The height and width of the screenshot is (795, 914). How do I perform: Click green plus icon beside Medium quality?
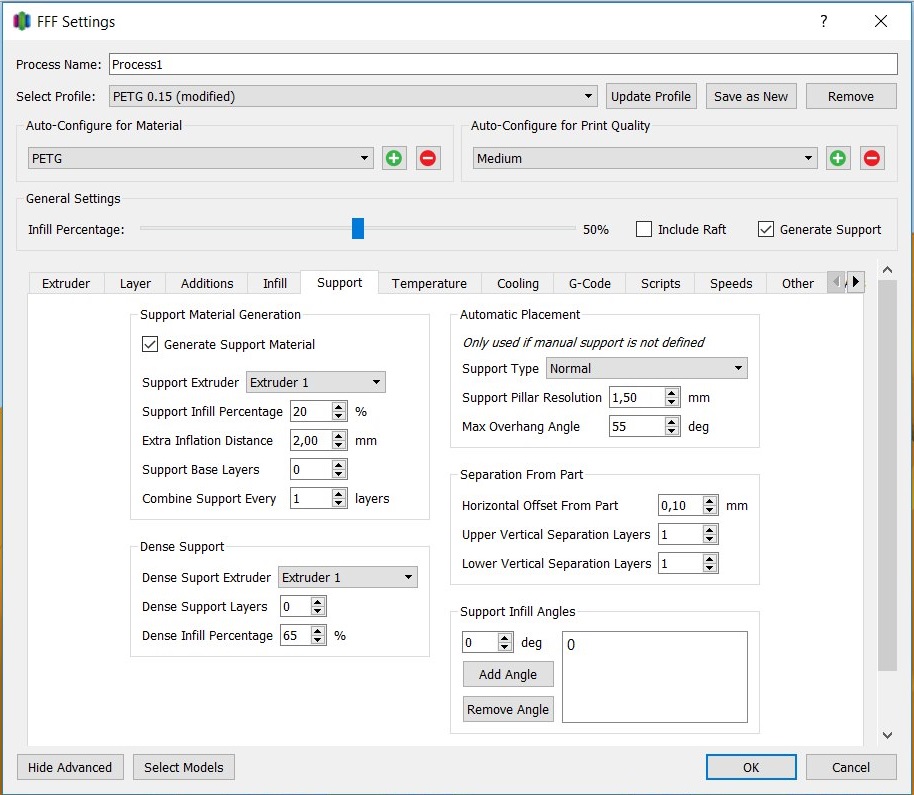point(838,158)
